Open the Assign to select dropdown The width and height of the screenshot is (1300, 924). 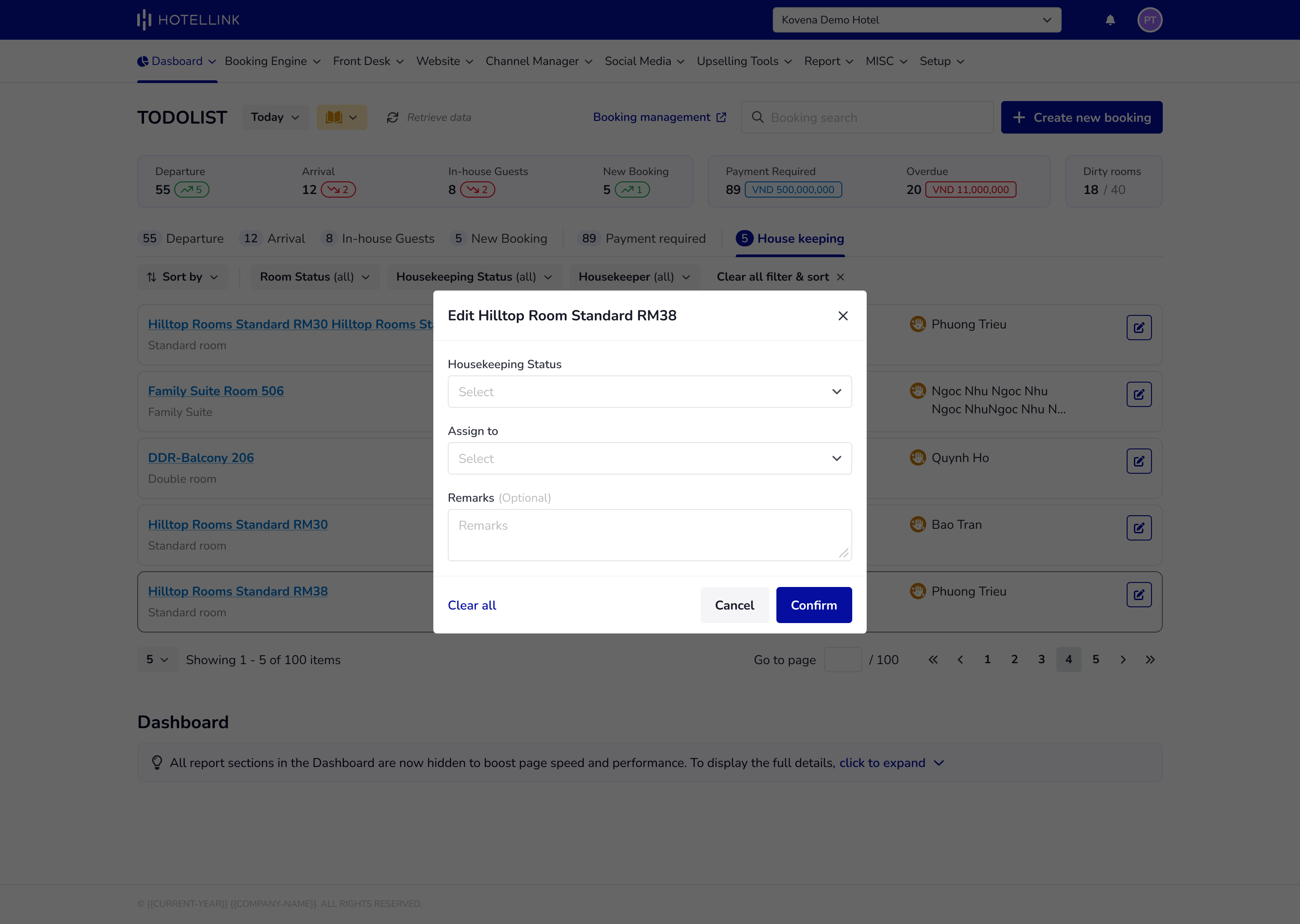650,458
